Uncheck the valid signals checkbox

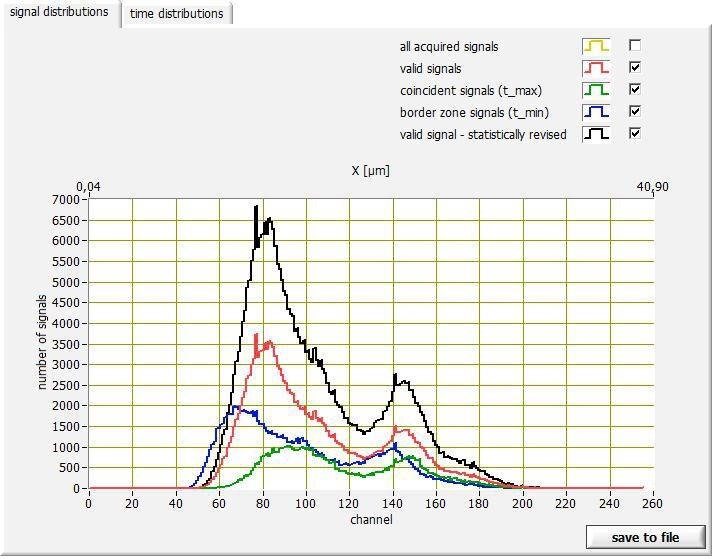tap(635, 67)
